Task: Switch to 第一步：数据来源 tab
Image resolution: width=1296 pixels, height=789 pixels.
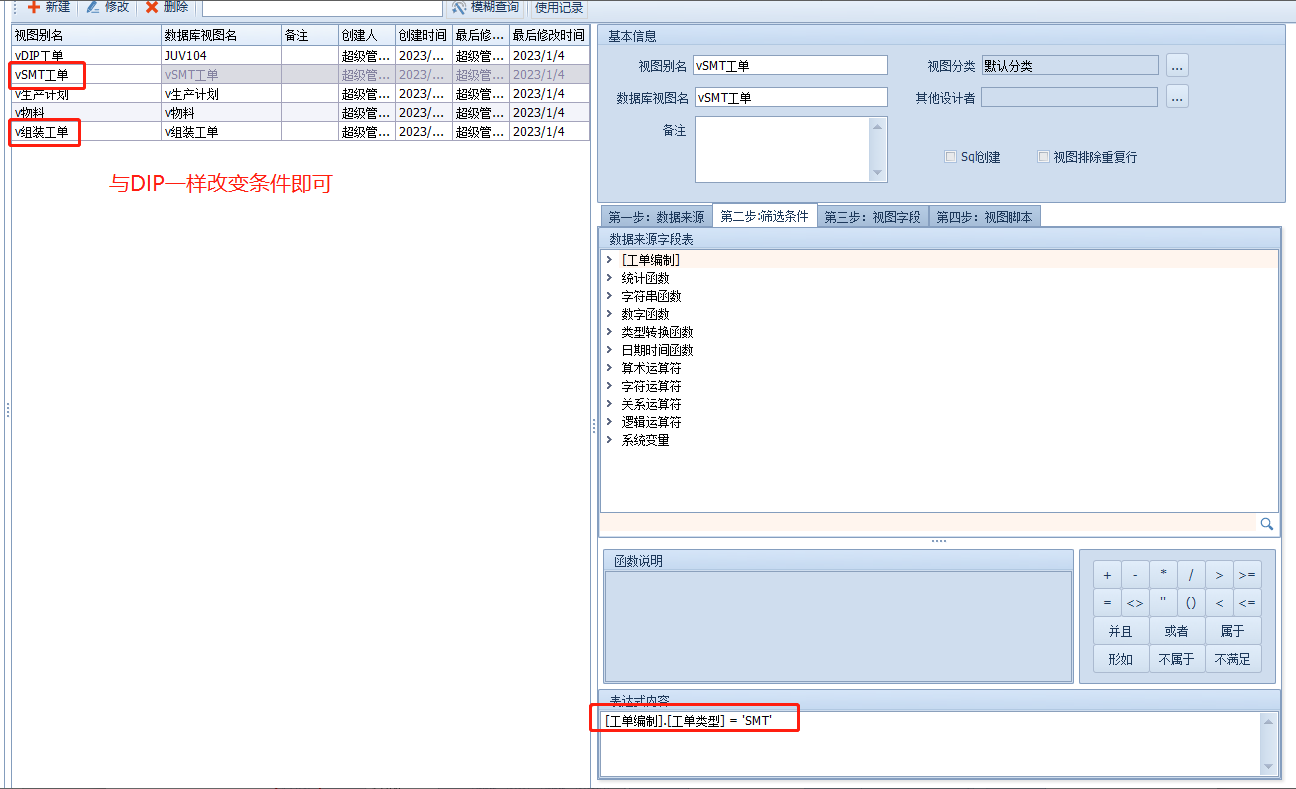Action: pyautogui.click(x=656, y=217)
